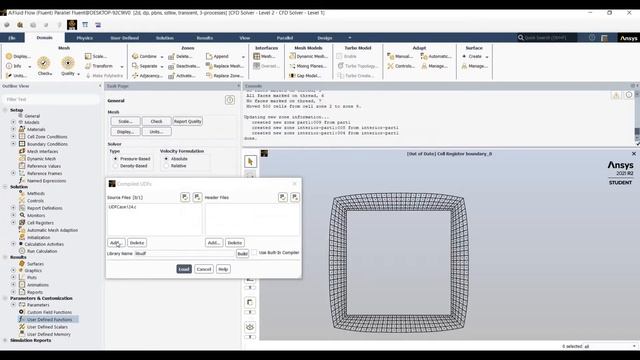This screenshot has height=360, width=640.
Task: Click the Scale mesh ribbon item
Action: click(96, 56)
